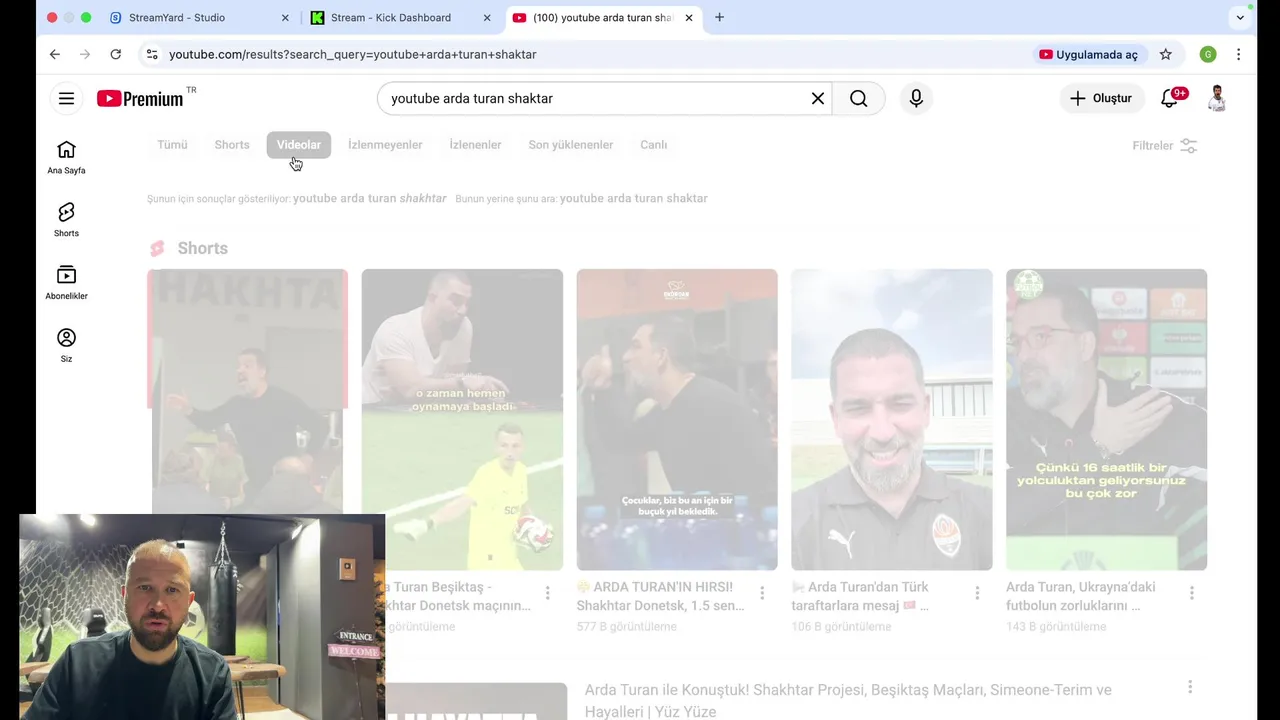The width and height of the screenshot is (1280, 720).
Task: Open Abonelikler in sidebar
Action: coord(66,283)
